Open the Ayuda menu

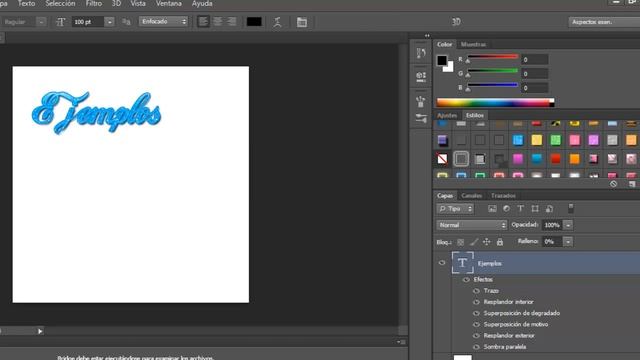click(x=202, y=4)
